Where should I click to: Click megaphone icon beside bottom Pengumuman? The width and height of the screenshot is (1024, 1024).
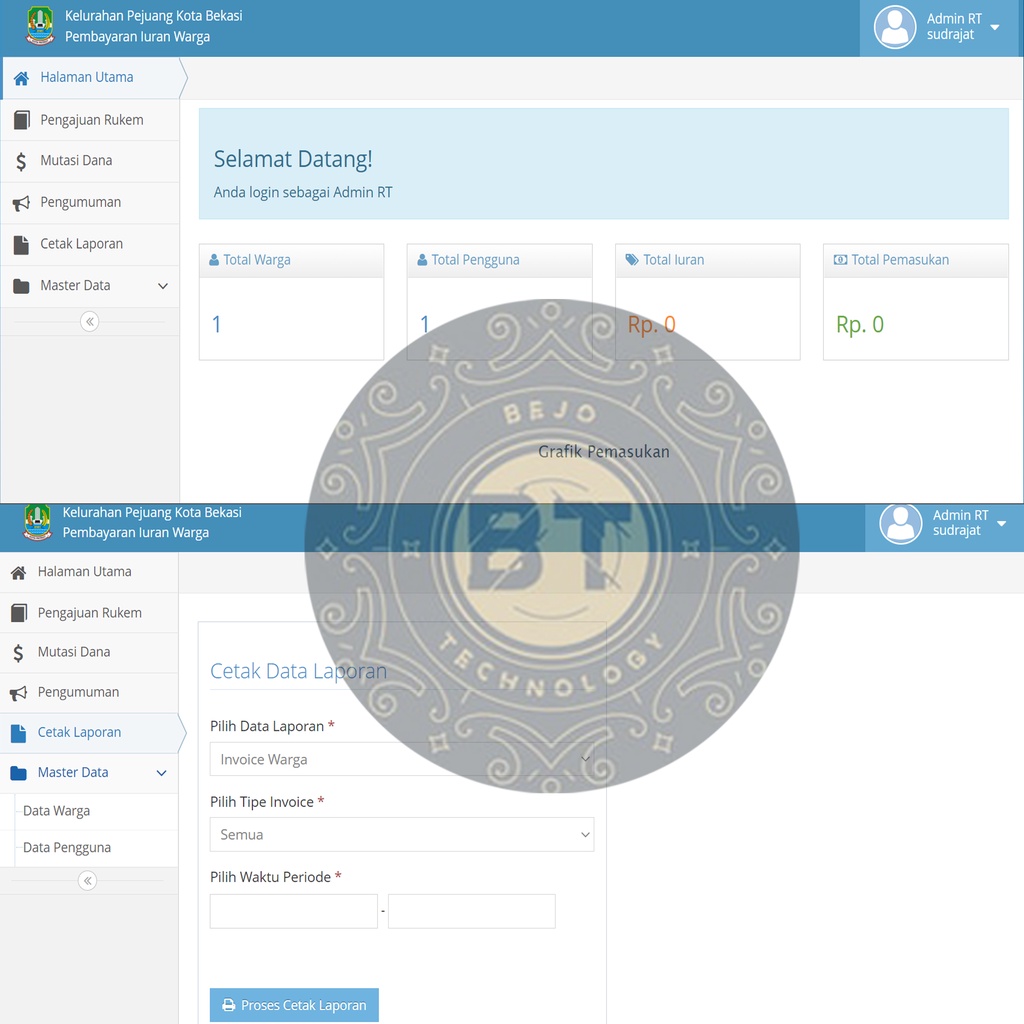click(x=18, y=693)
